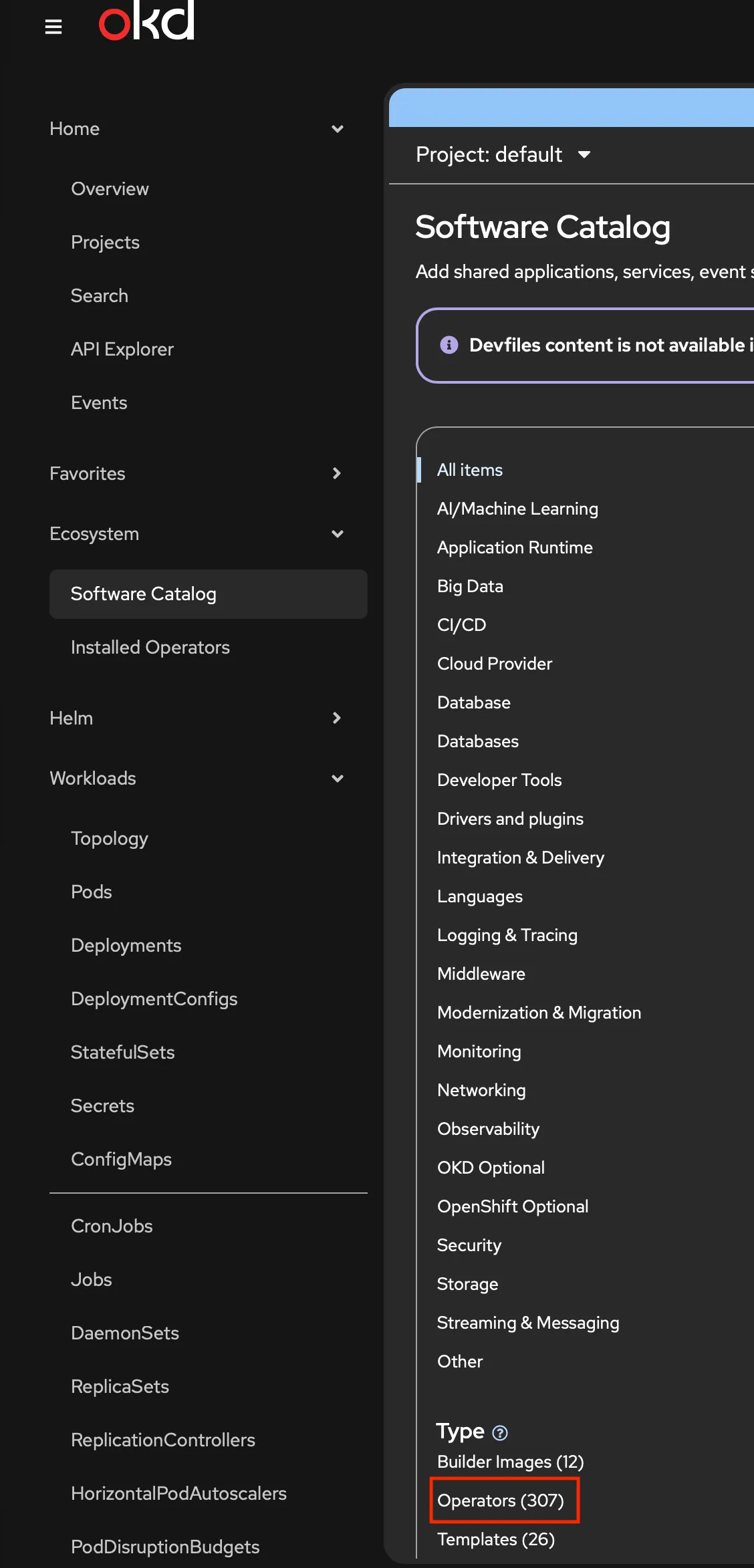The image size is (754, 1568).
Task: Filter by CI/CD category
Action: [x=461, y=625]
